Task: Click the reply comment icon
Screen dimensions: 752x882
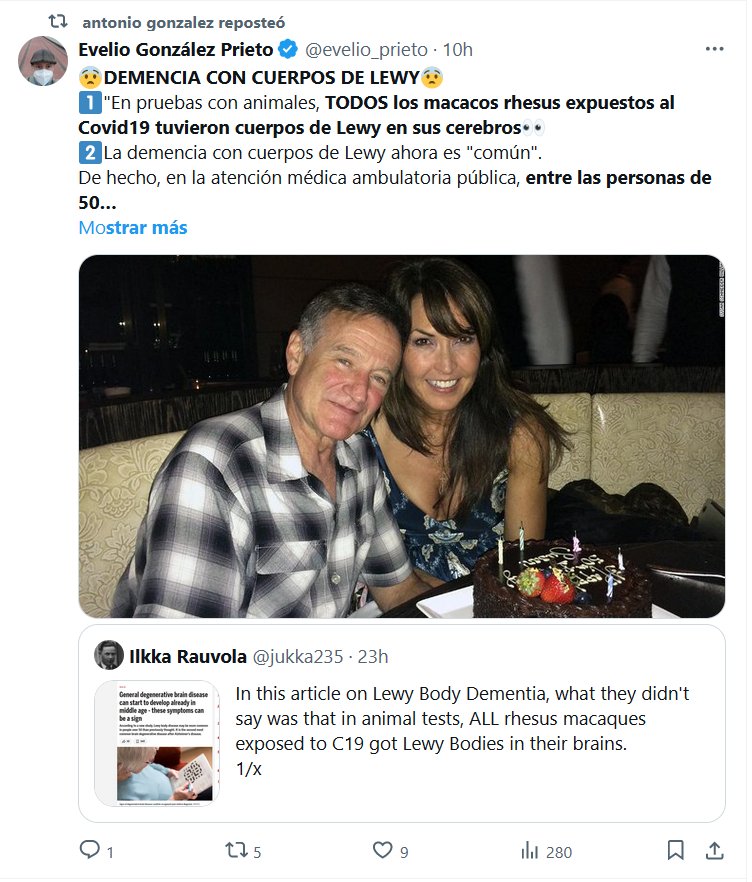Action: (x=90, y=851)
